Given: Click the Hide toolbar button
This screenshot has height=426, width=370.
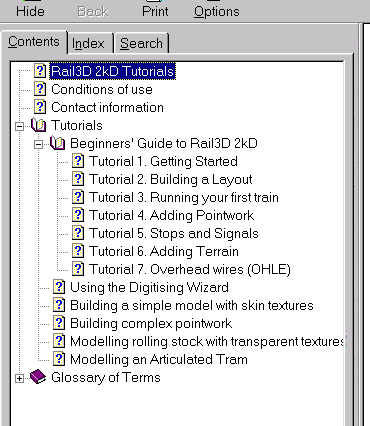Looking at the screenshot, I should (x=30, y=11).
